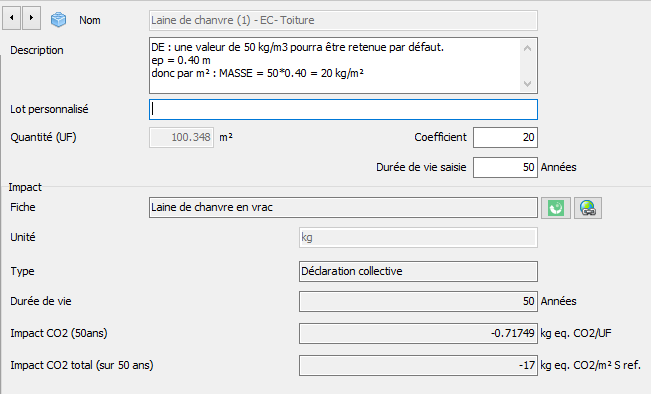Click the Coefficient label
This screenshot has width=651, height=394.
[441, 137]
